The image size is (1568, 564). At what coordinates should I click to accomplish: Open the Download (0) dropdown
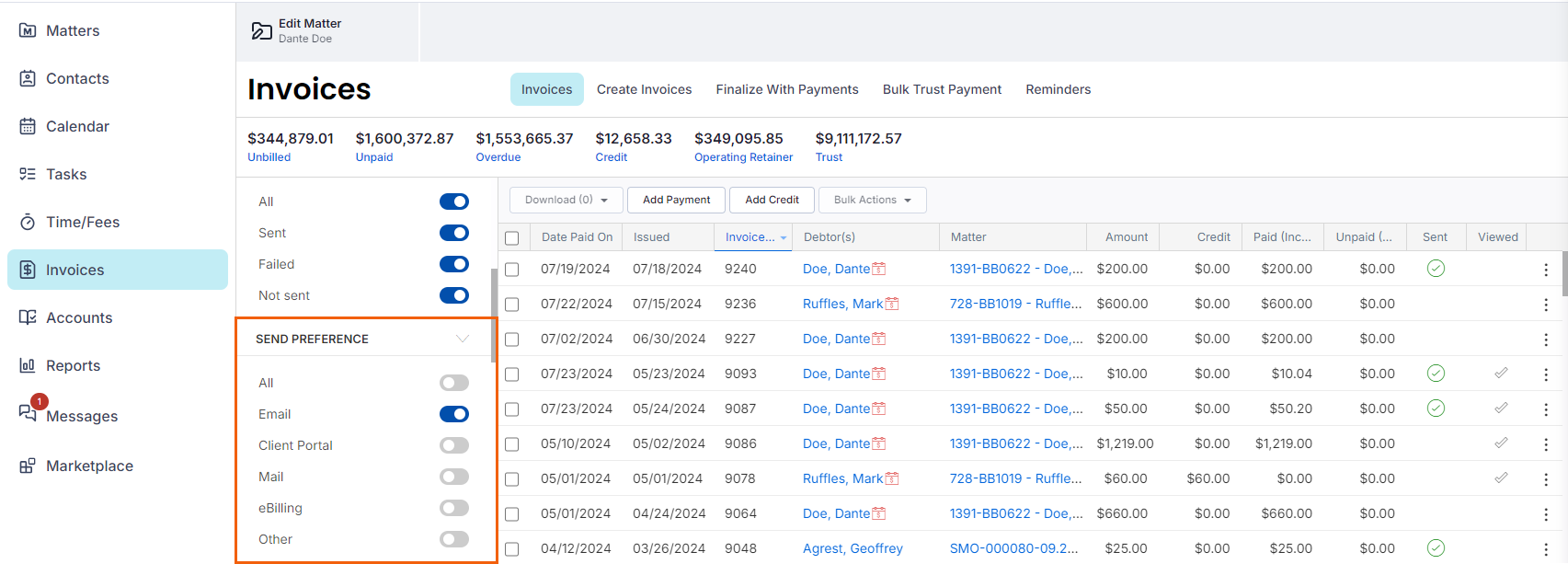(x=567, y=200)
